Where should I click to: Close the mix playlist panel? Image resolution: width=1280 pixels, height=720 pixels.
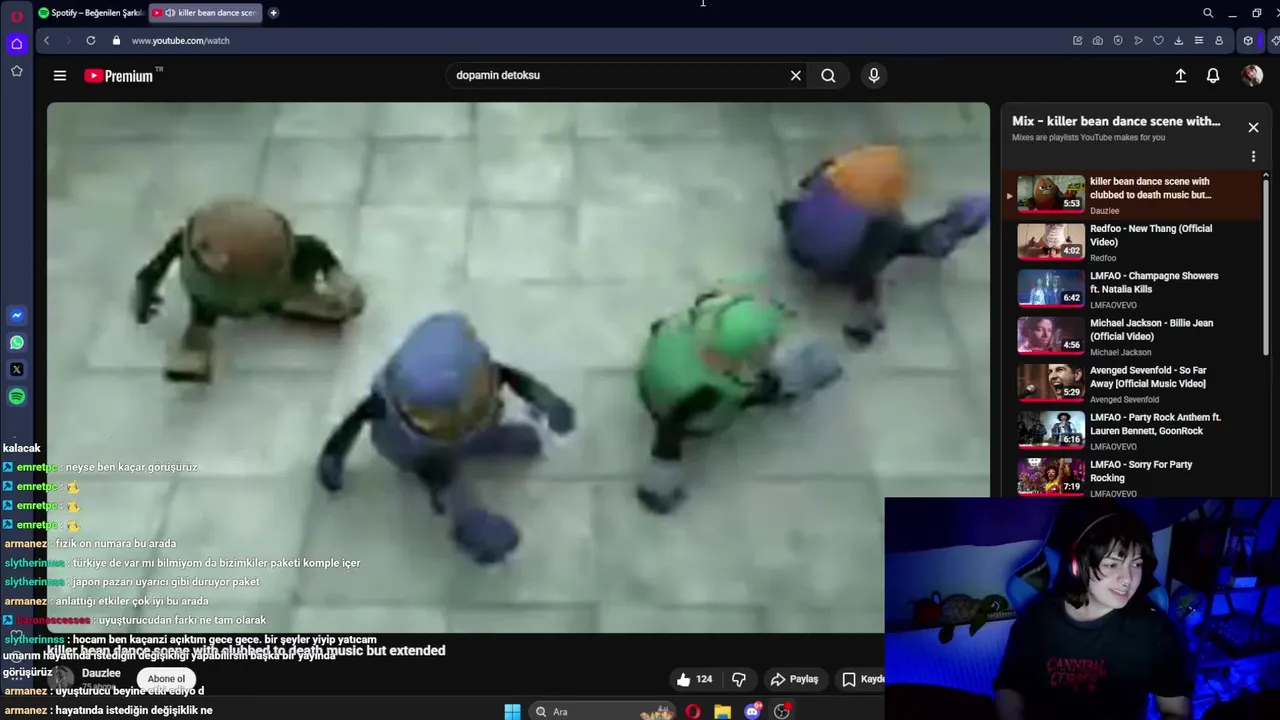coord(1253,127)
